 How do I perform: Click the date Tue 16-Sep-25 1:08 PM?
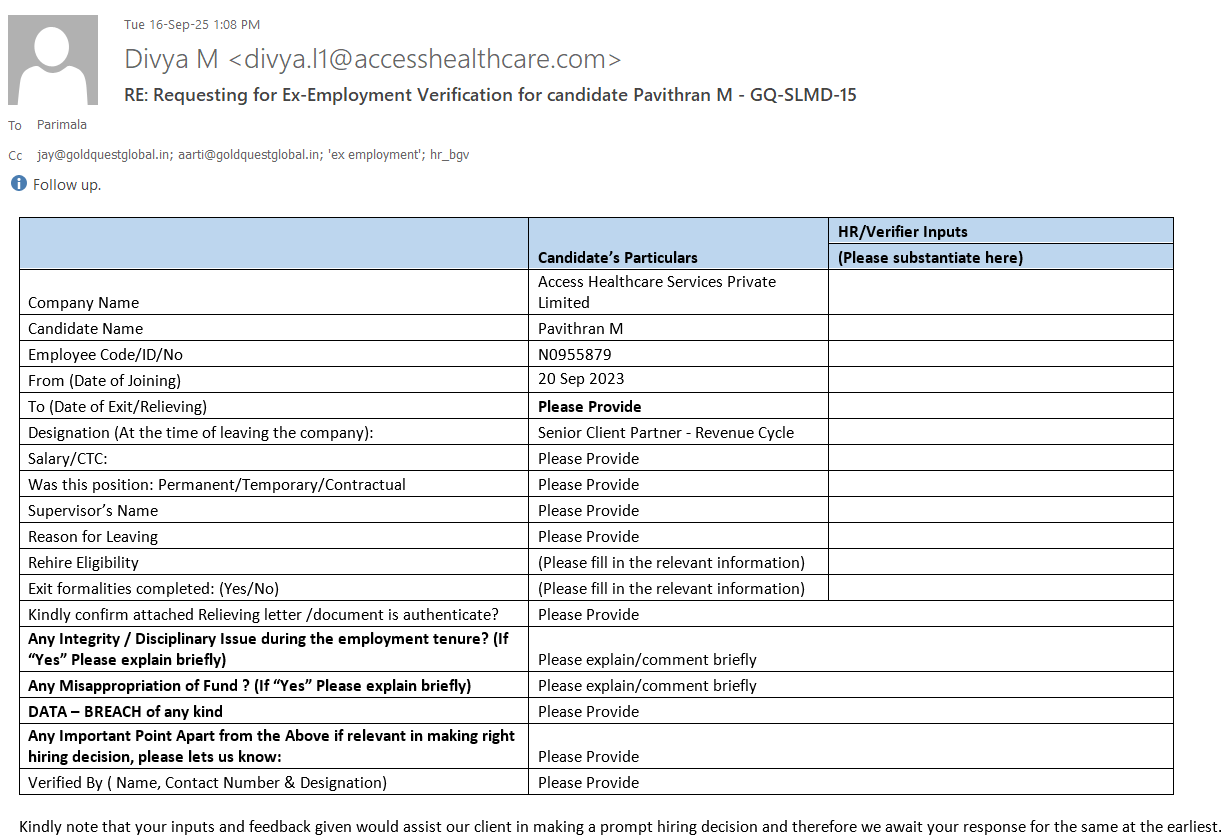[x=192, y=24]
